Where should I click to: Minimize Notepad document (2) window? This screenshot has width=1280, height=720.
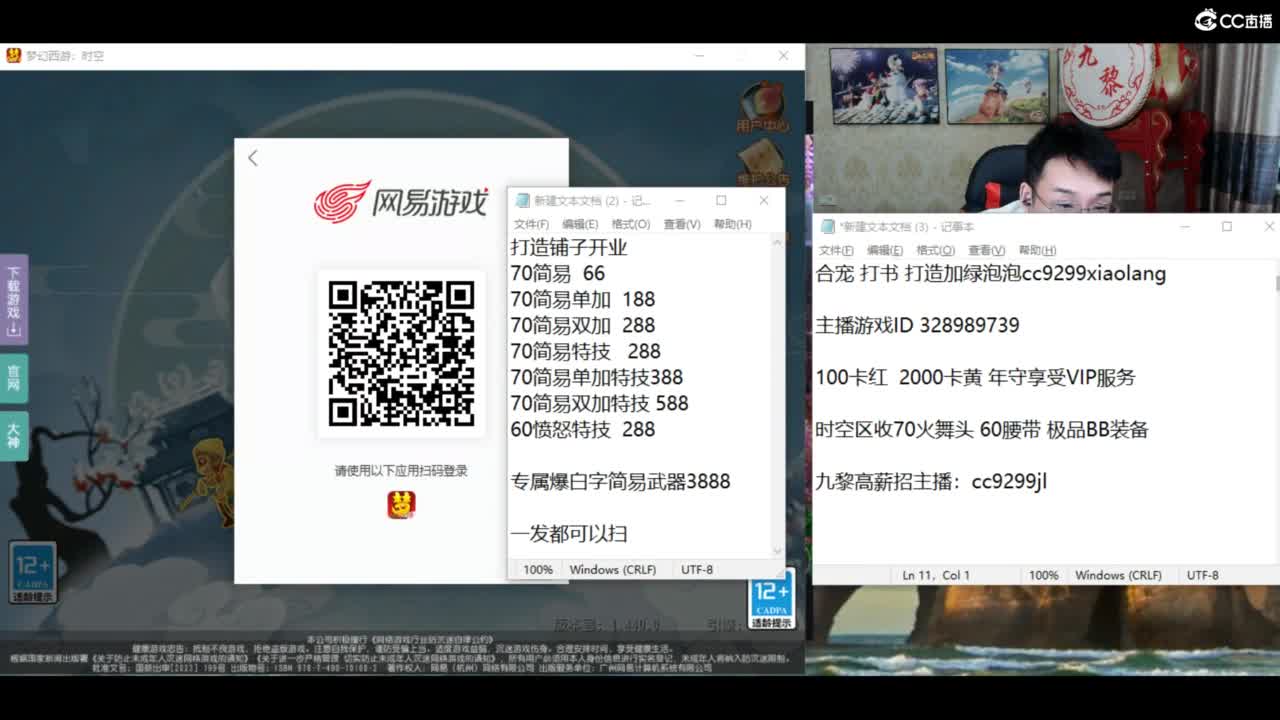(x=679, y=200)
